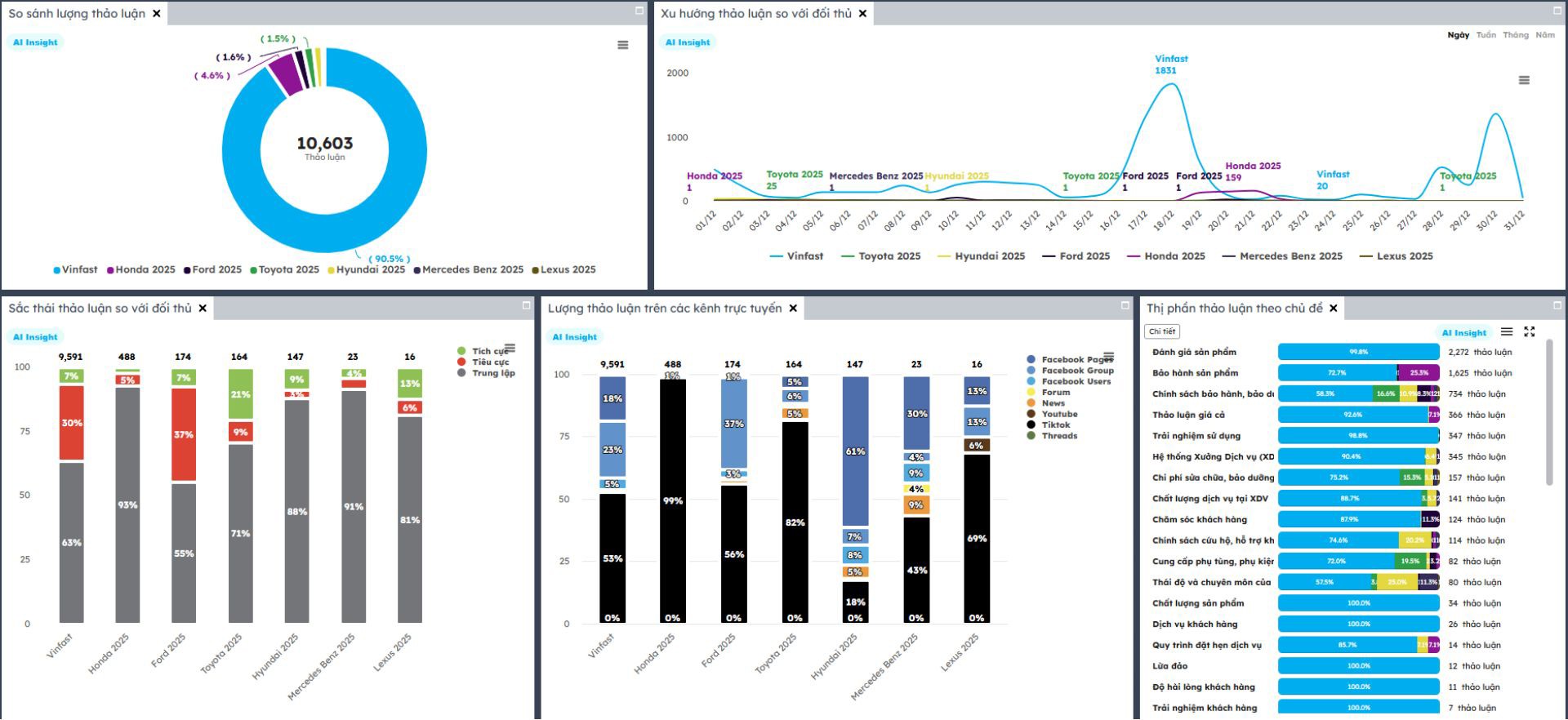Image resolution: width=1568 pixels, height=720 pixels.
Task: Select the Thị phần thảo luận theo chủ đề tab
Action: pos(1234,309)
